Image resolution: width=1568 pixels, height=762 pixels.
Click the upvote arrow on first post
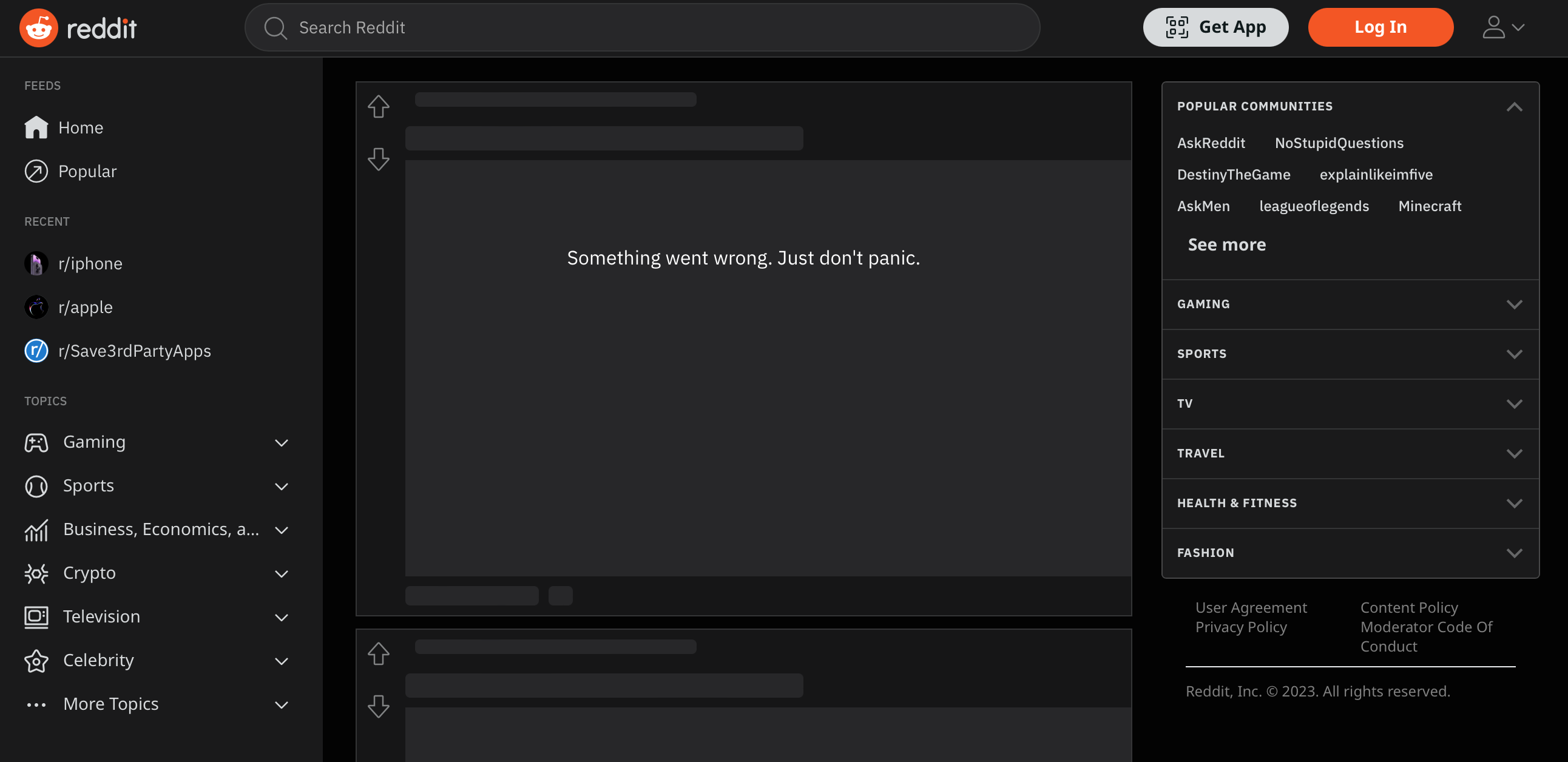tap(378, 106)
